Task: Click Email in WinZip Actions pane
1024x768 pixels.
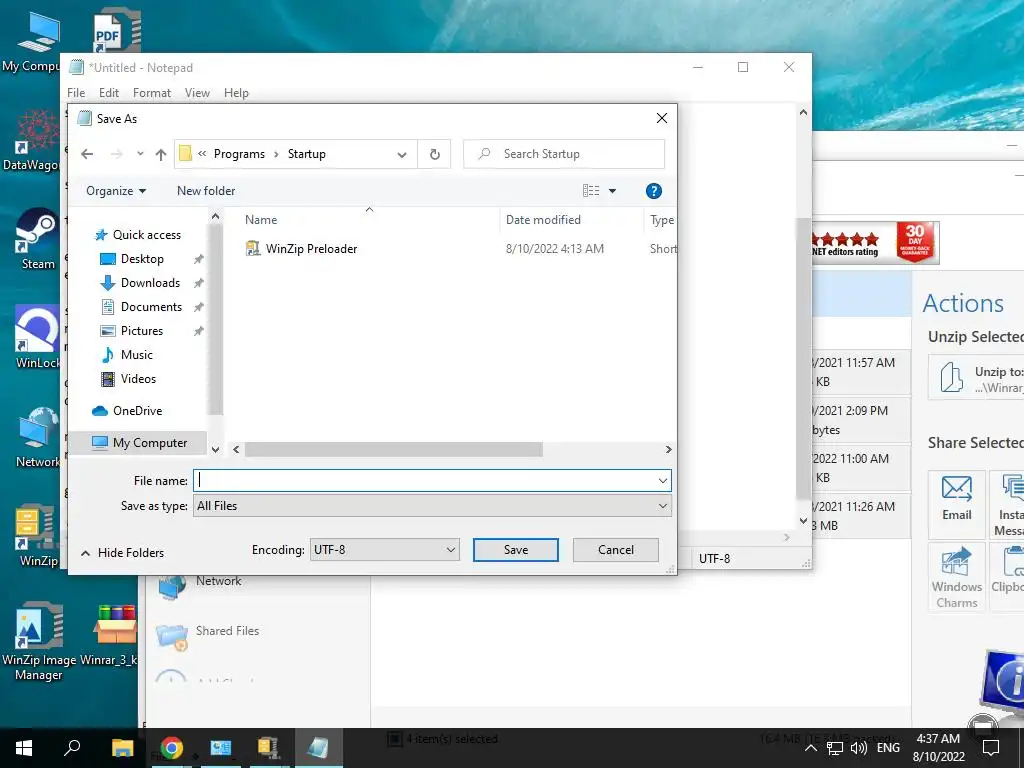Action: 957,504
